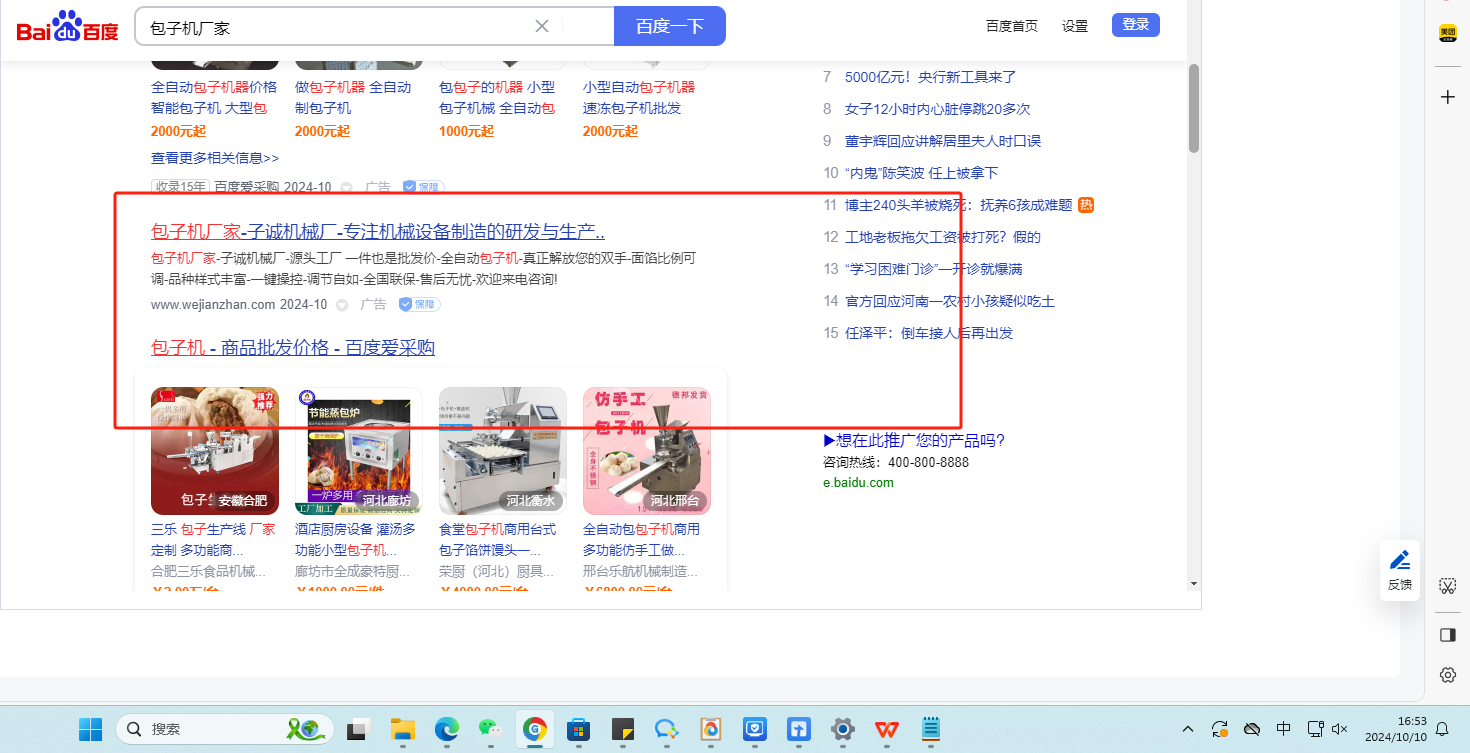This screenshot has width=1470, height=753.
Task: Add a new sidebar app
Action: [x=1447, y=97]
